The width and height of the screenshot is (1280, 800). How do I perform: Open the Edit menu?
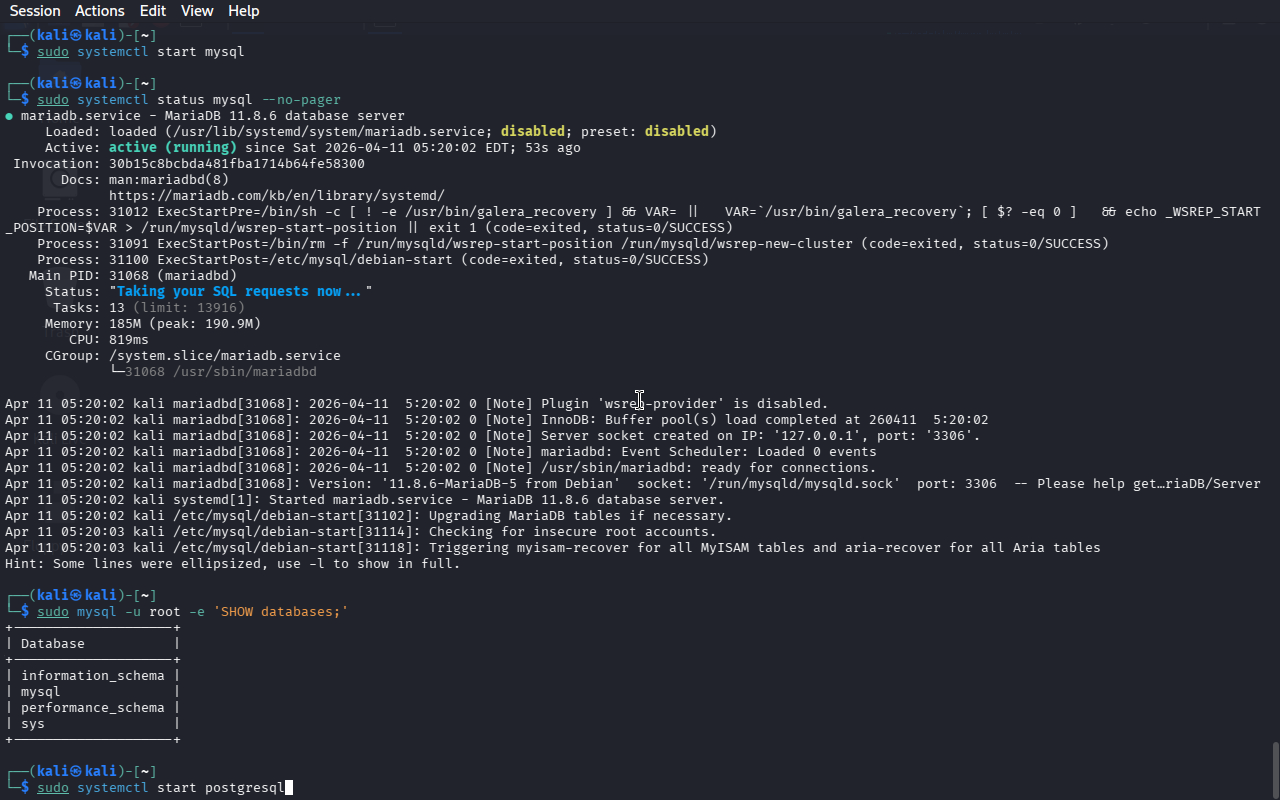[153, 11]
